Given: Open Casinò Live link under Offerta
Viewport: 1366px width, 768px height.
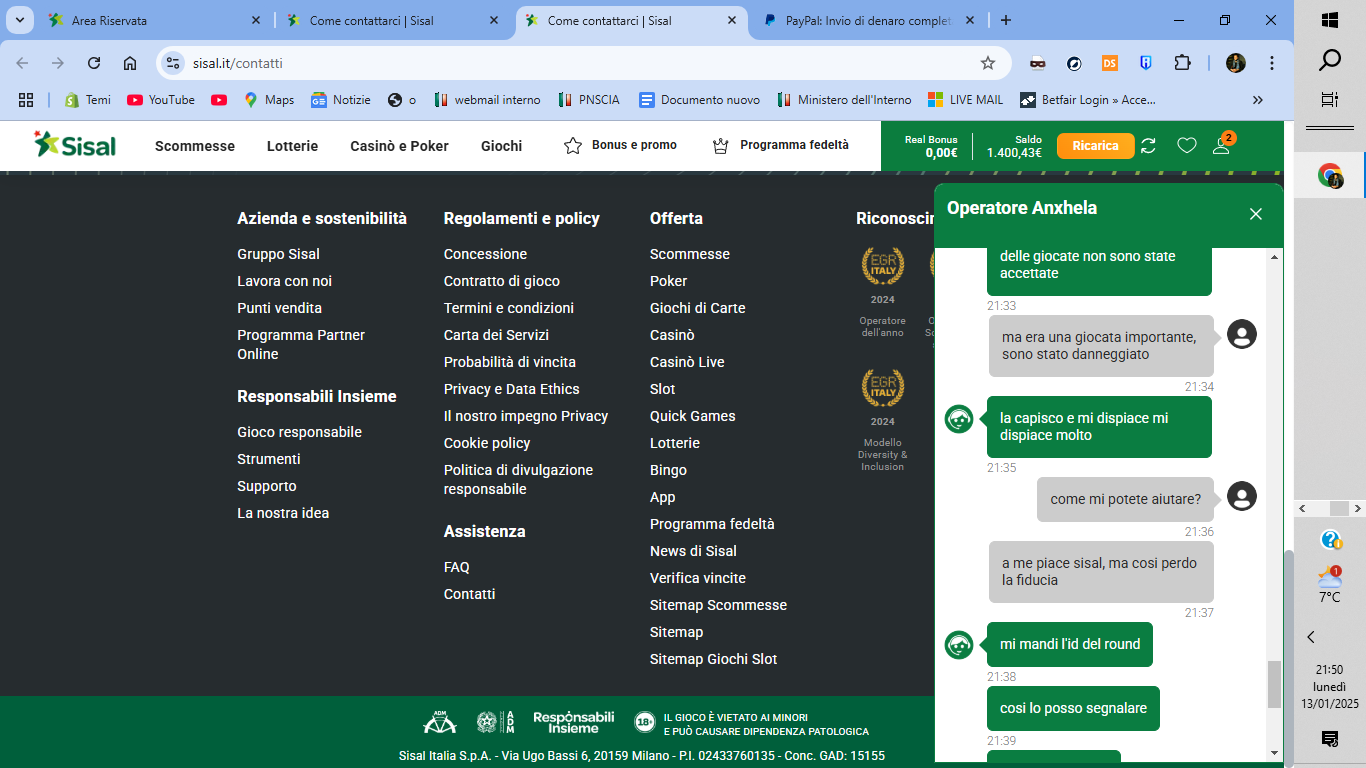Looking at the screenshot, I should click(687, 362).
